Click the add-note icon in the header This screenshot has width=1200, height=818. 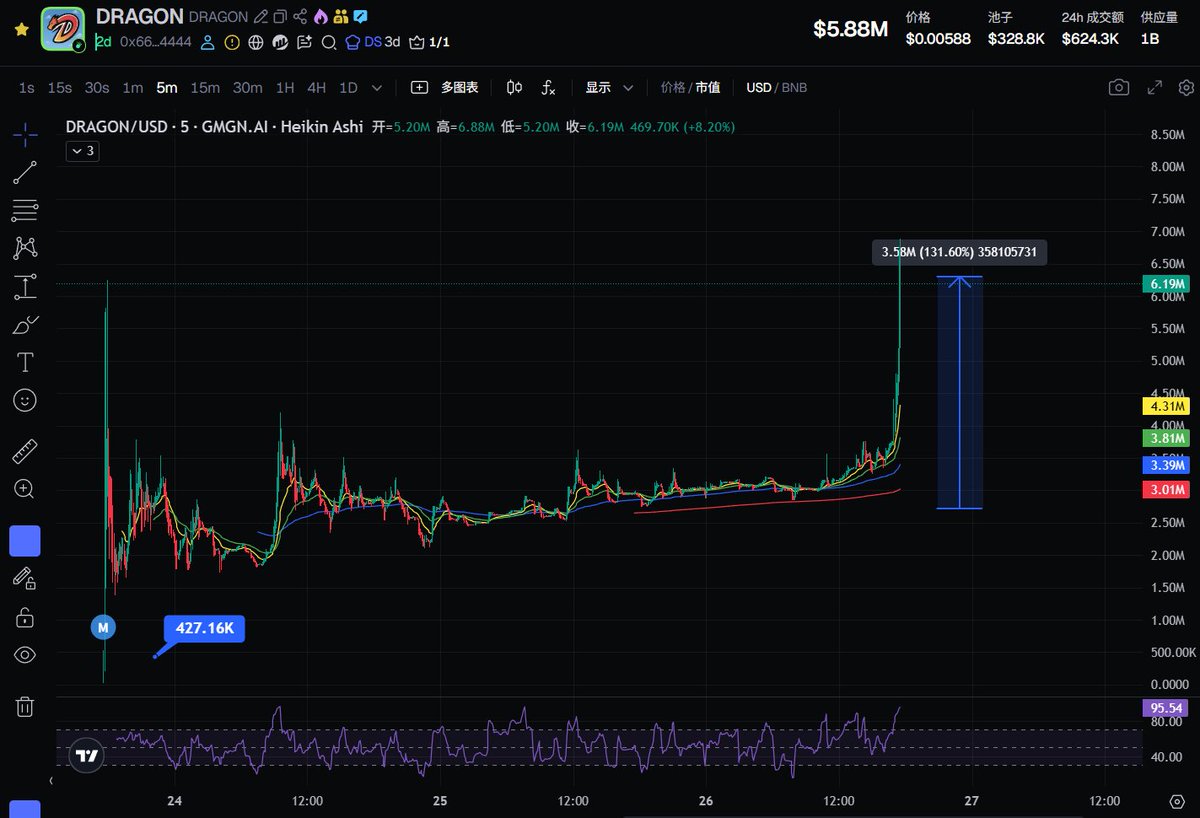304,42
